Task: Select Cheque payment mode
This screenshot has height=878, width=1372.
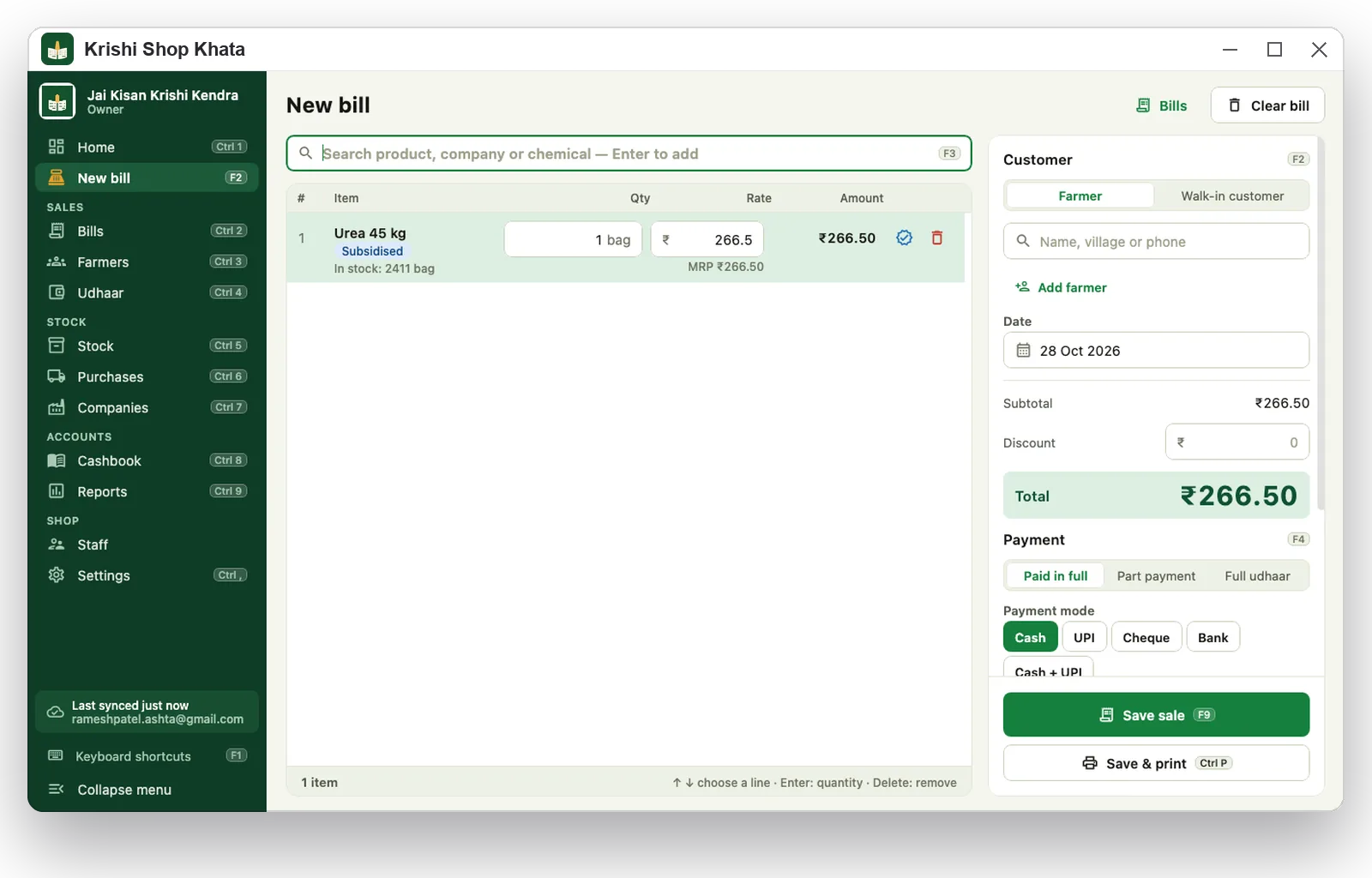Action: [1146, 638]
